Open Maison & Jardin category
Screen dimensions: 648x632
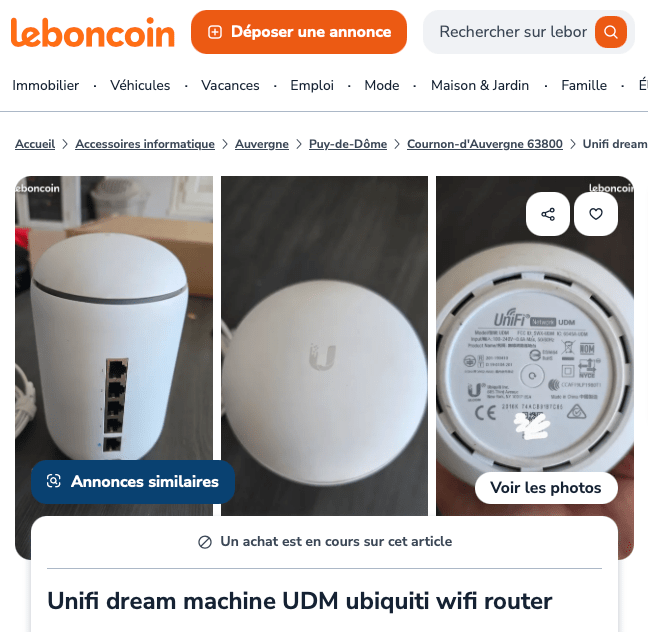pos(480,85)
